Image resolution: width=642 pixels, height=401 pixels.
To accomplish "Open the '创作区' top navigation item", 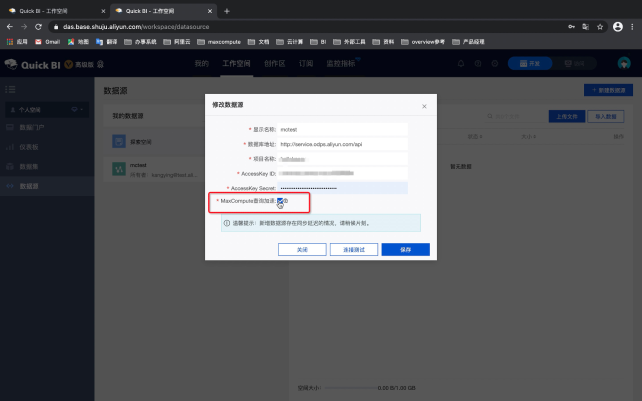I will (274, 63).
